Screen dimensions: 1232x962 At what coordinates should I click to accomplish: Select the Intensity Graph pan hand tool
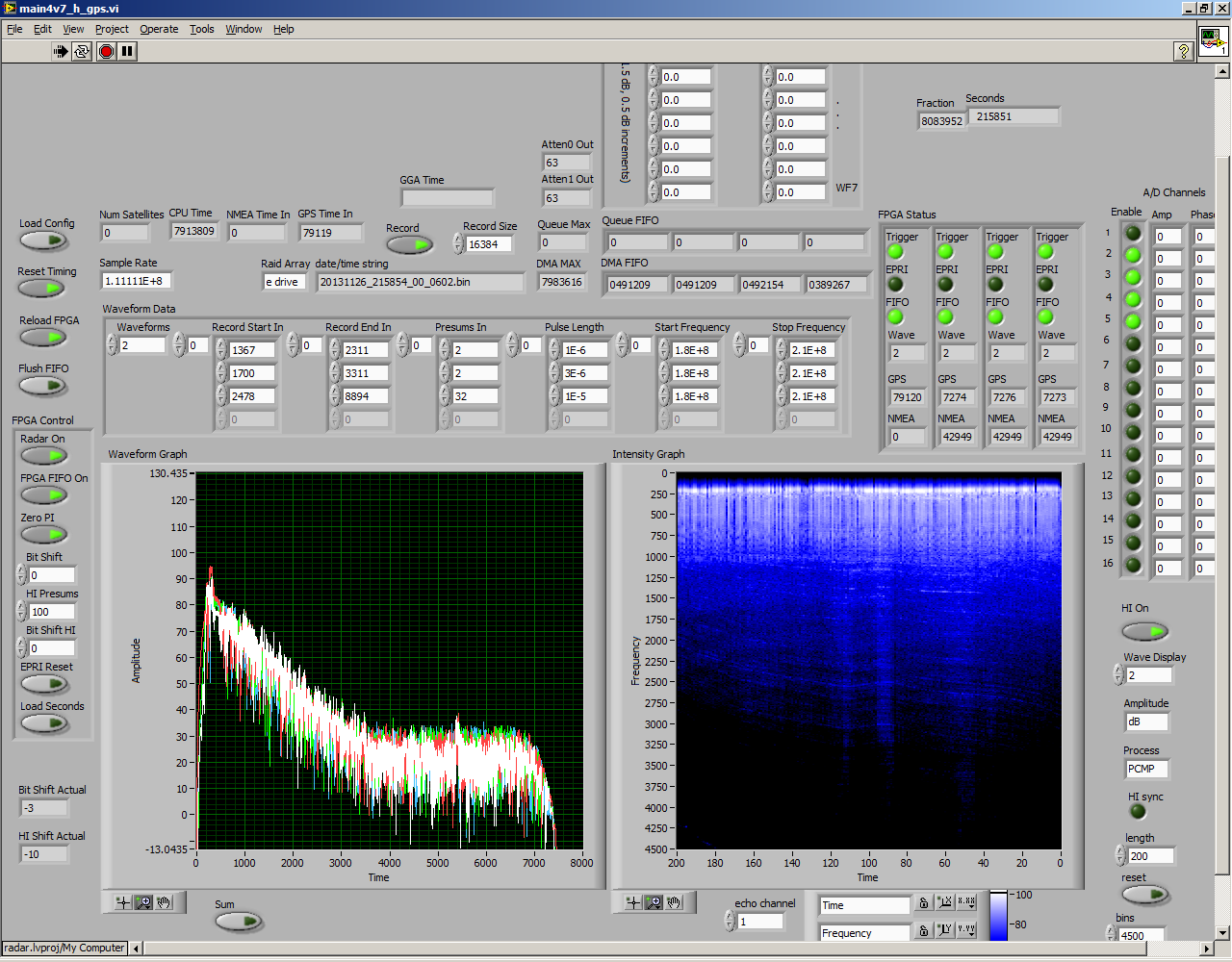674,902
